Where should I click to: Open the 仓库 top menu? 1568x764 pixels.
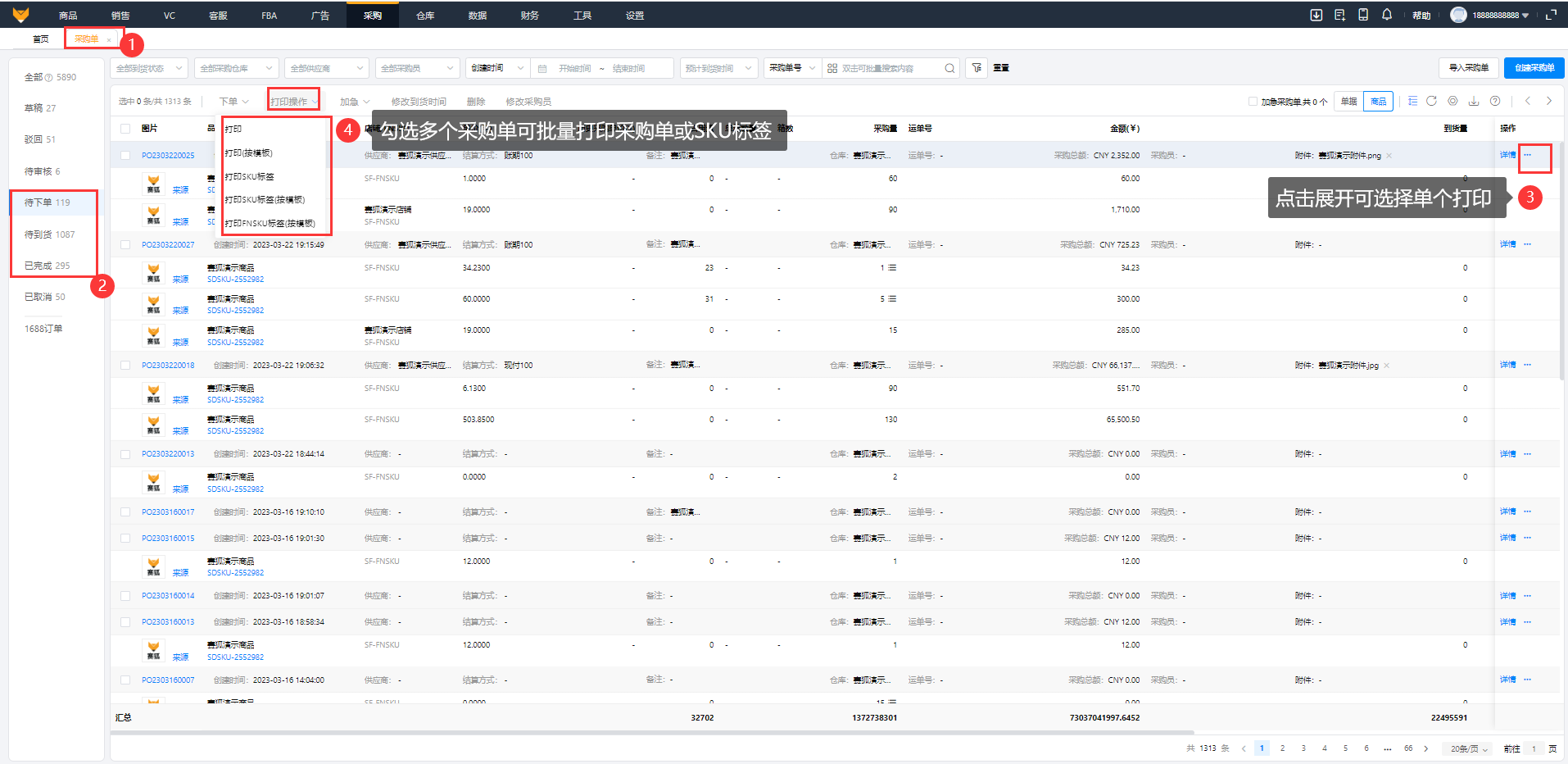coord(425,15)
